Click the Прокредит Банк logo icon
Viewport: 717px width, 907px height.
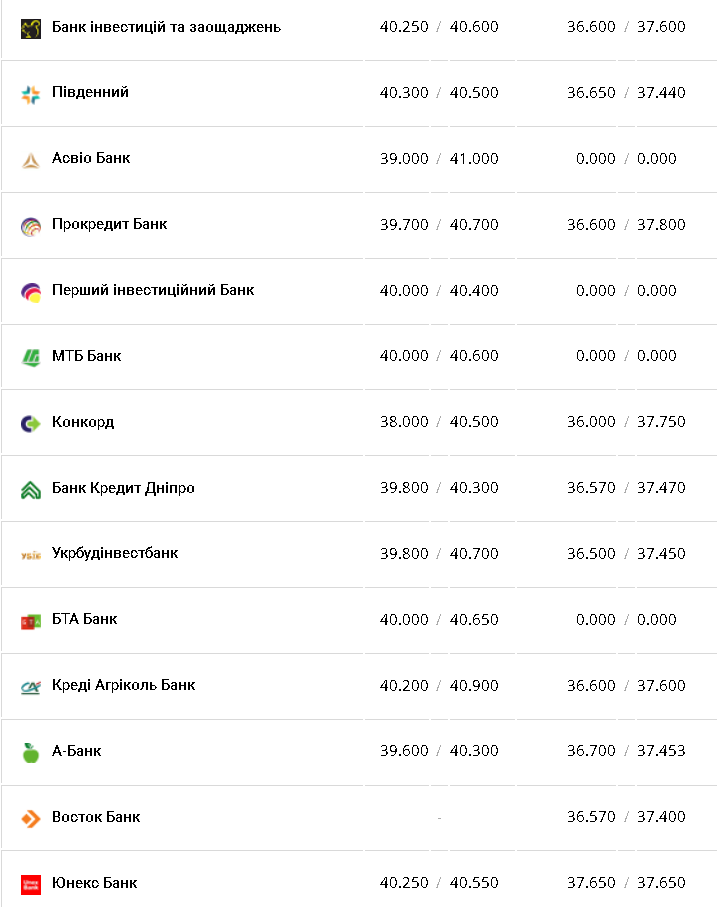coord(31,226)
